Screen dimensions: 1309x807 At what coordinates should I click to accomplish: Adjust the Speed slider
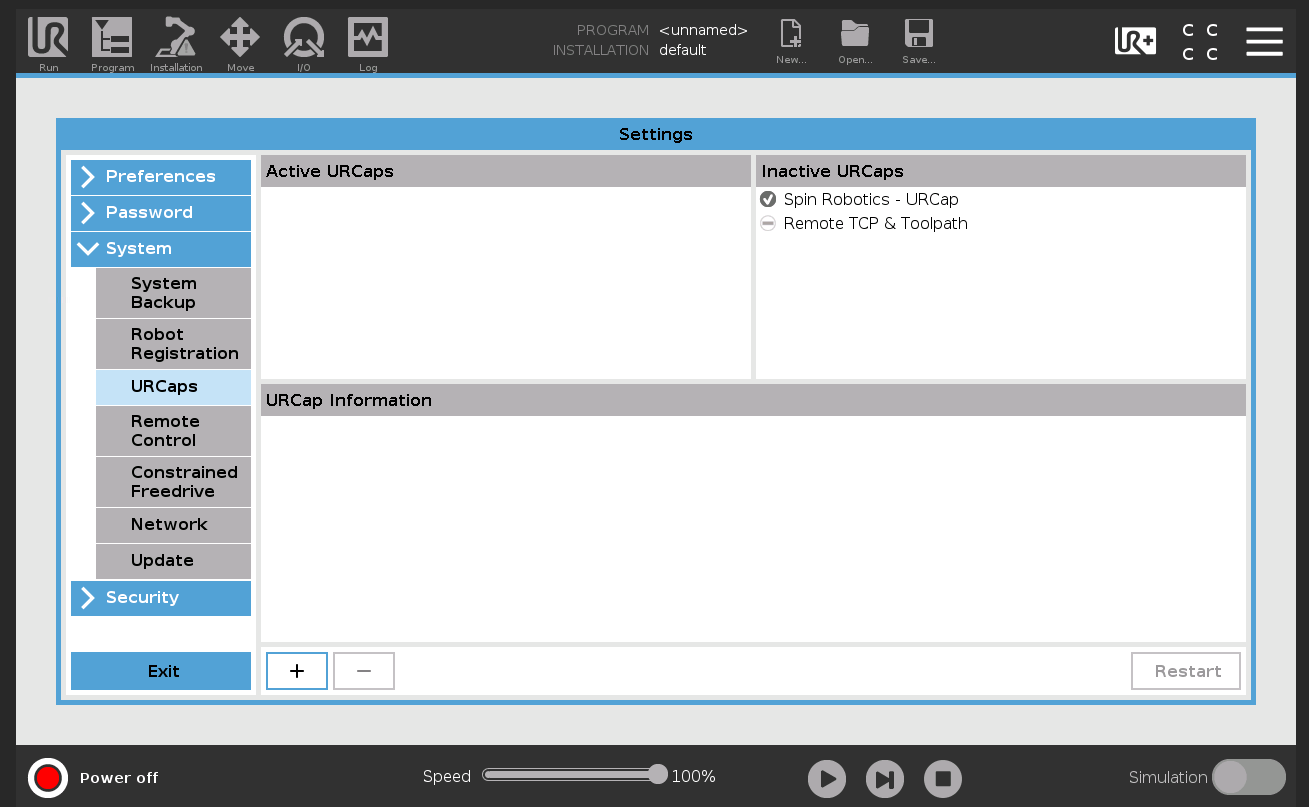(575, 775)
